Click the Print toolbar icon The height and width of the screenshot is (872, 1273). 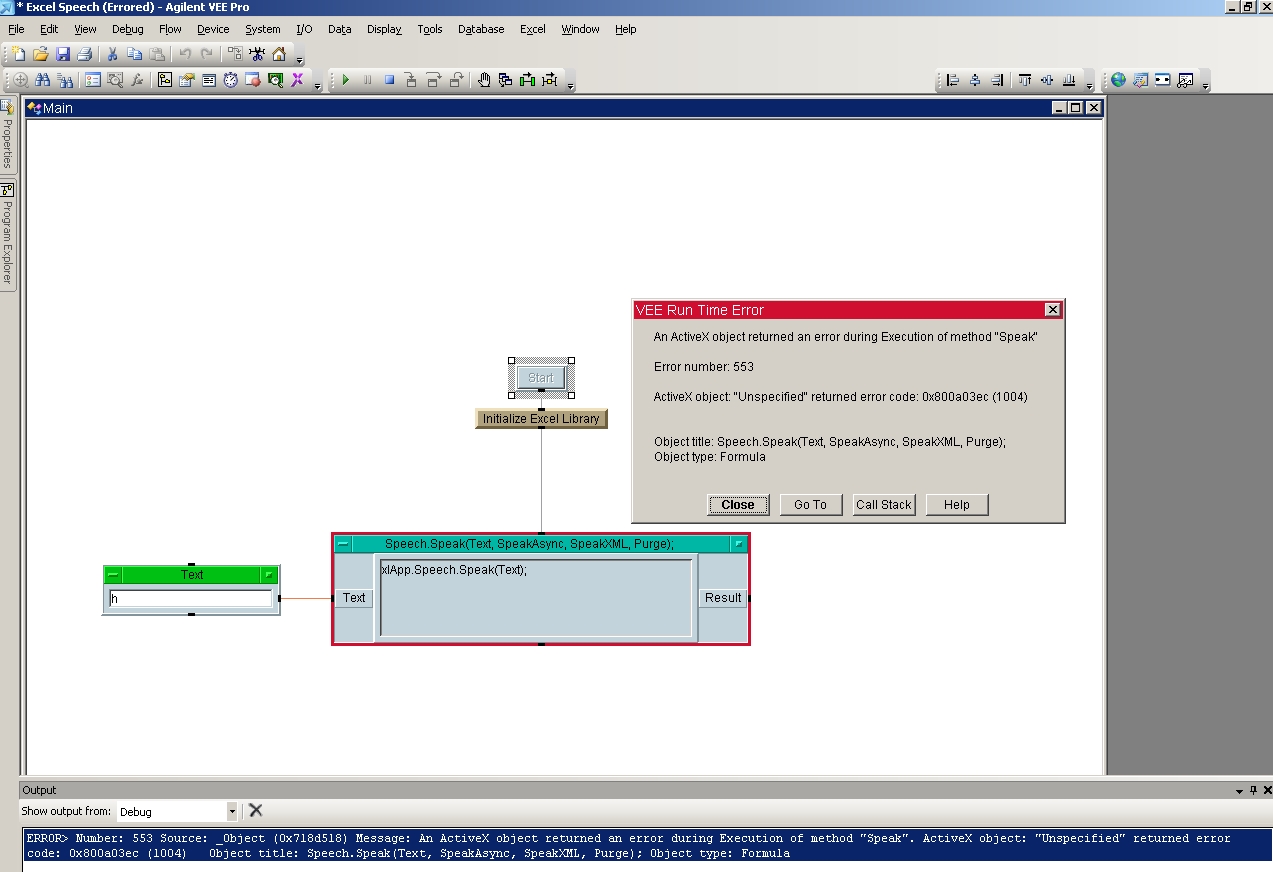85,54
